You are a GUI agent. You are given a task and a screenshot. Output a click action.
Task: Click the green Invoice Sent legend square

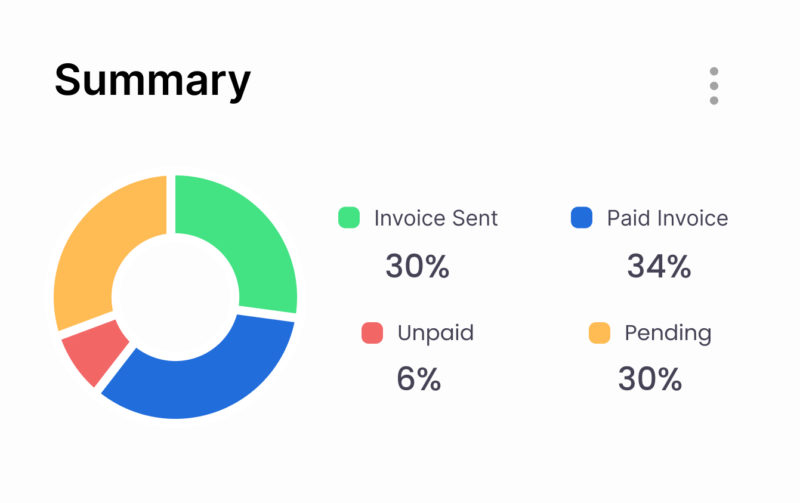tap(349, 218)
